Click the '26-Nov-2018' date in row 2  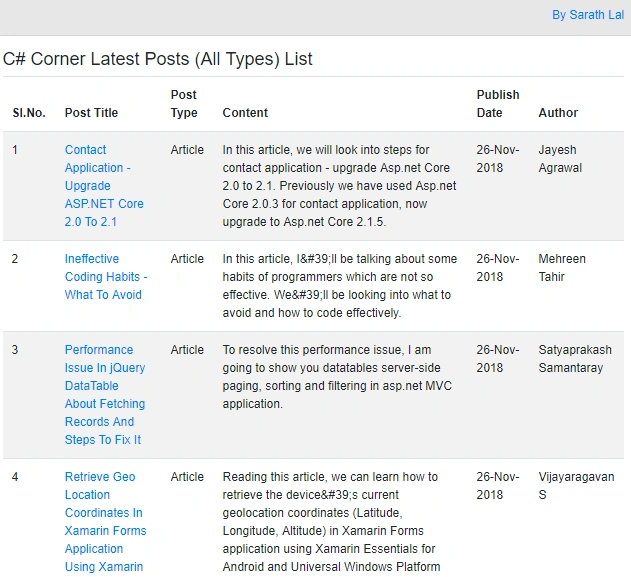tap(498, 268)
